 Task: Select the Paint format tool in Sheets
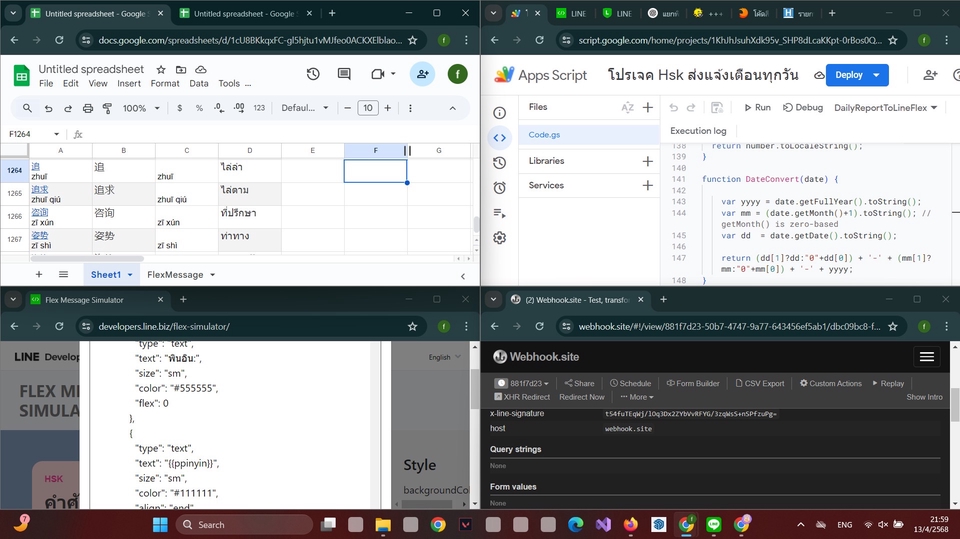click(107, 108)
